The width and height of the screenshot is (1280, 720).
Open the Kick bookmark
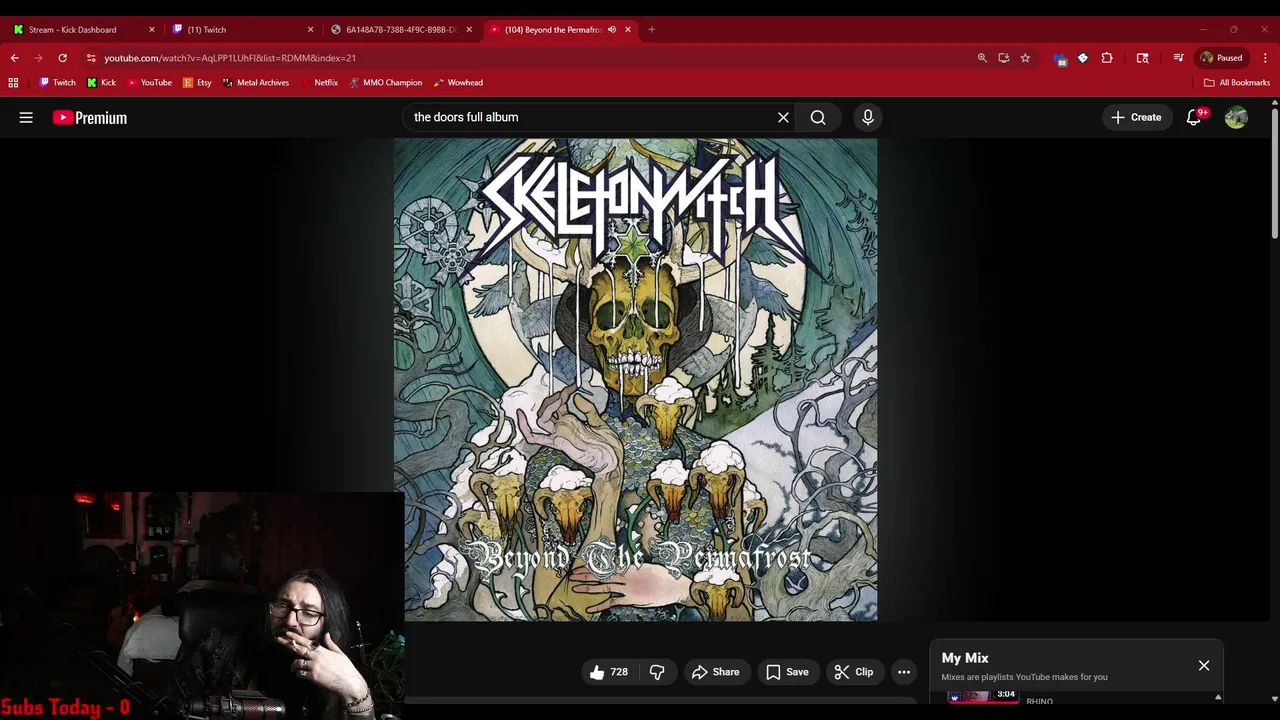[101, 83]
